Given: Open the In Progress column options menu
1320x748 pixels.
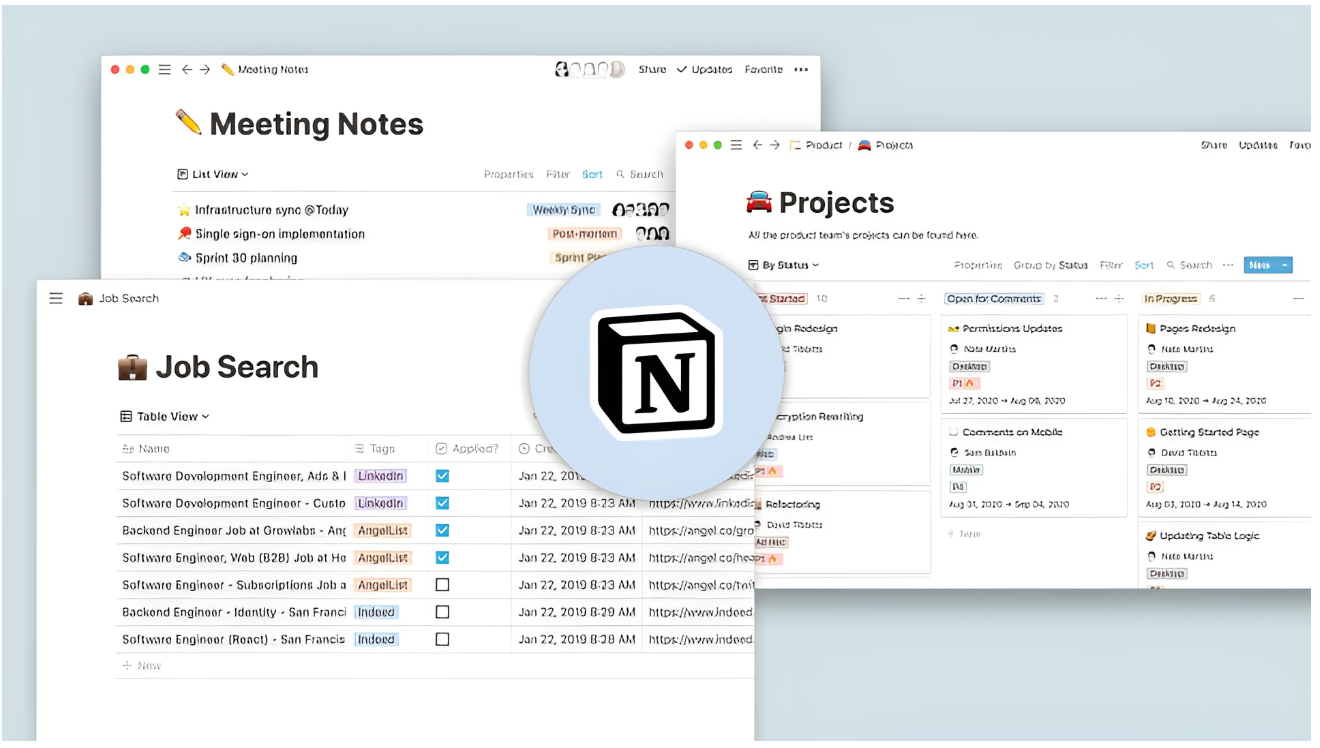Looking at the screenshot, I should point(1299,299).
